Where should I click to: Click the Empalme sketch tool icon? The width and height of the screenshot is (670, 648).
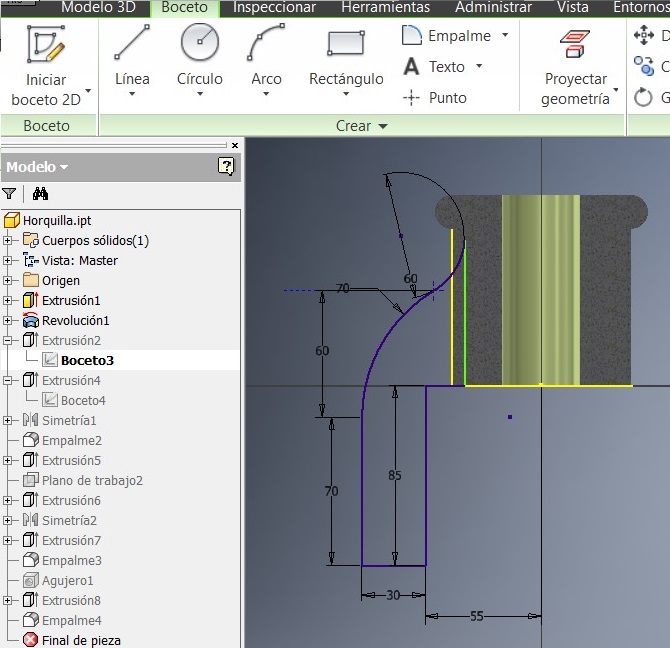412,35
